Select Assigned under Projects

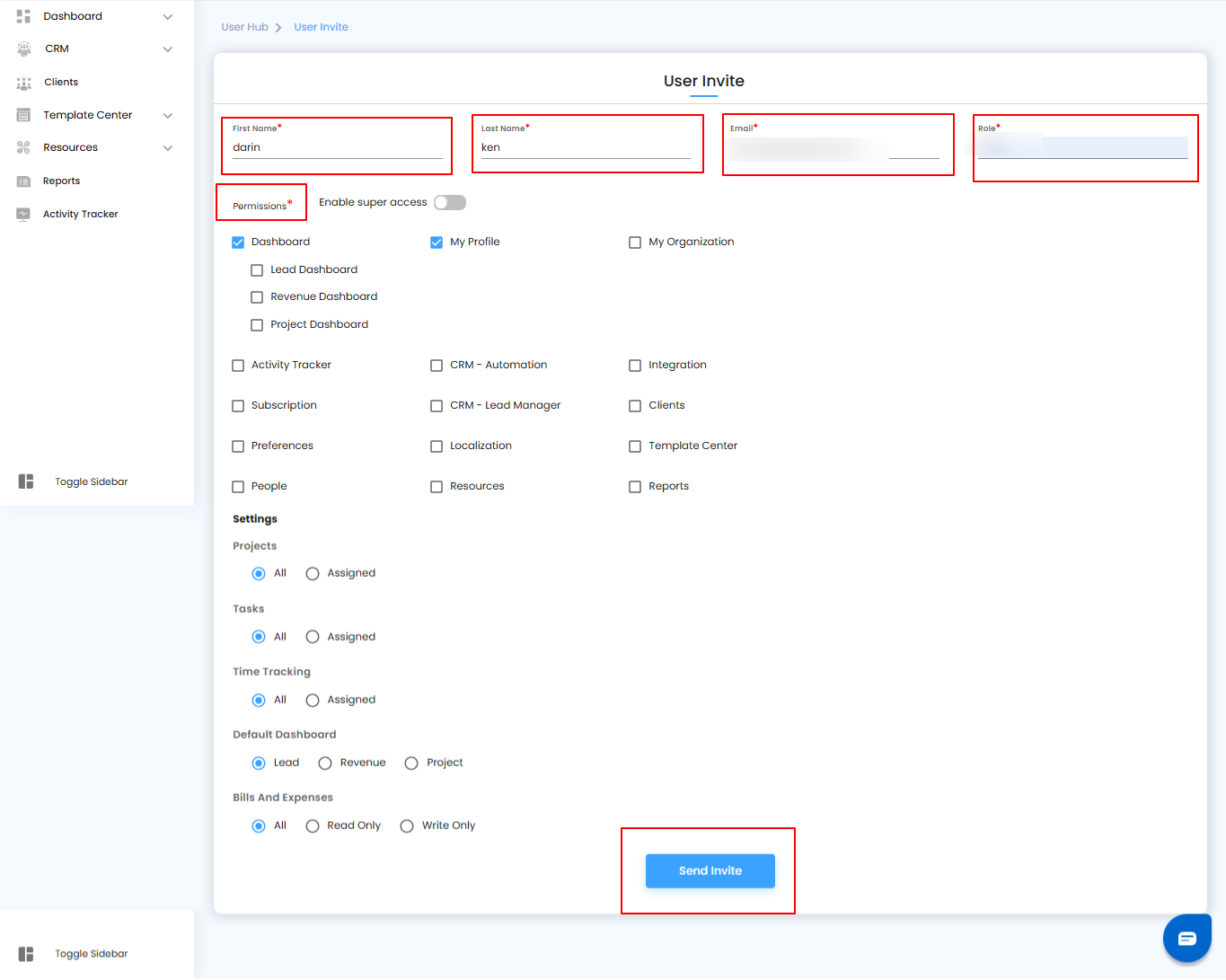313,574
